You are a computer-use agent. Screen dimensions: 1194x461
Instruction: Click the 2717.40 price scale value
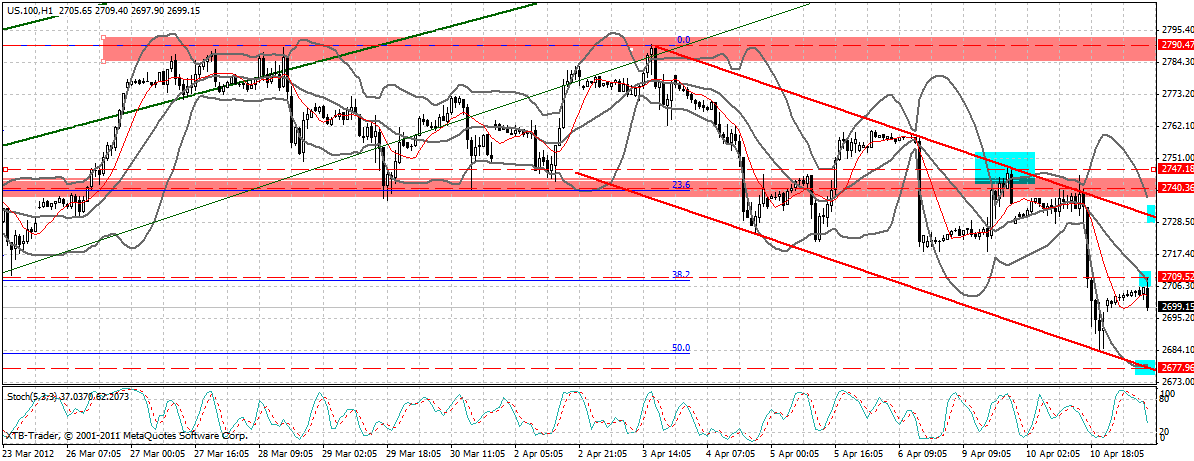(1177, 253)
